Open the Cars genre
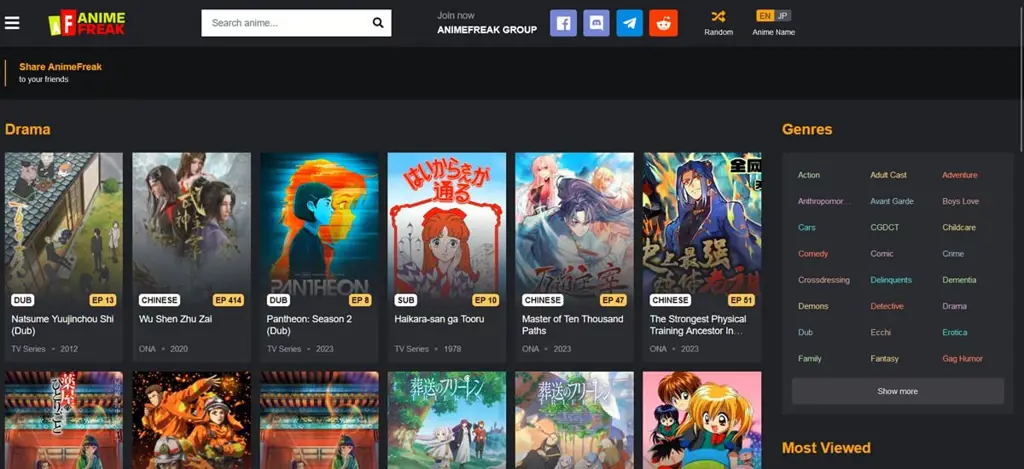 pyautogui.click(x=807, y=227)
